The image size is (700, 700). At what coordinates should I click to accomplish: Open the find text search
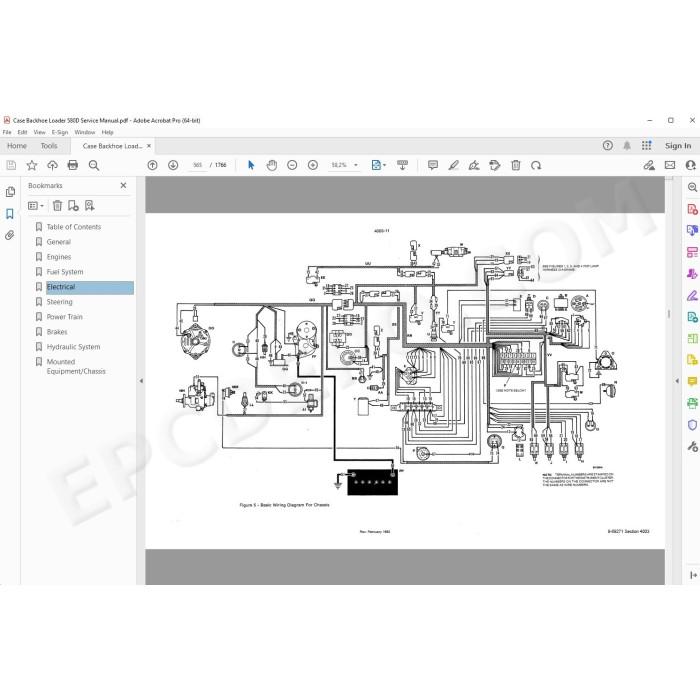pos(94,165)
